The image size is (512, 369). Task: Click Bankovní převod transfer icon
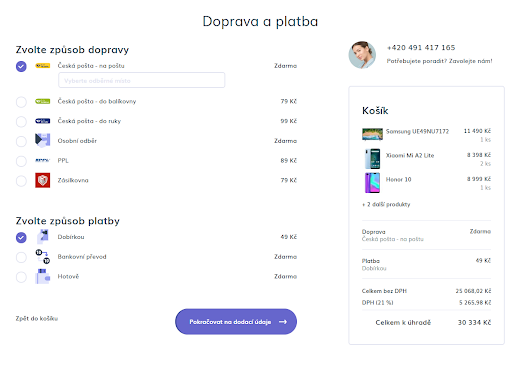43,256
